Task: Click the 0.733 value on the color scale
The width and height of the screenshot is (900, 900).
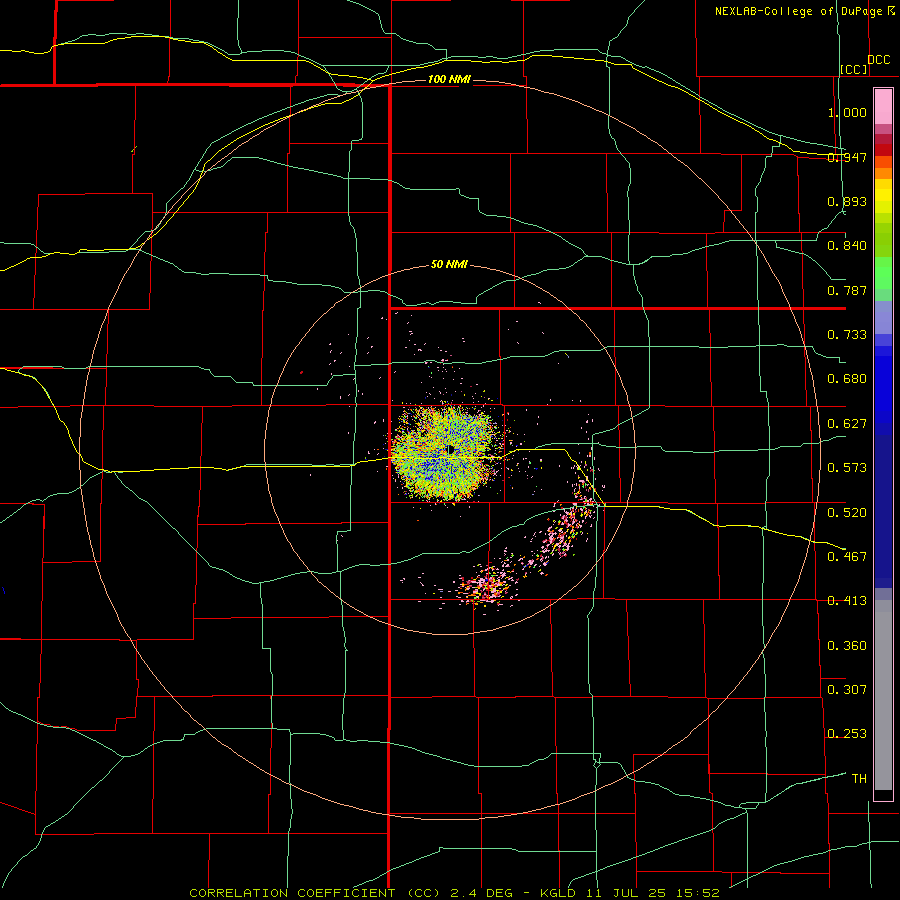Action: coord(847,335)
